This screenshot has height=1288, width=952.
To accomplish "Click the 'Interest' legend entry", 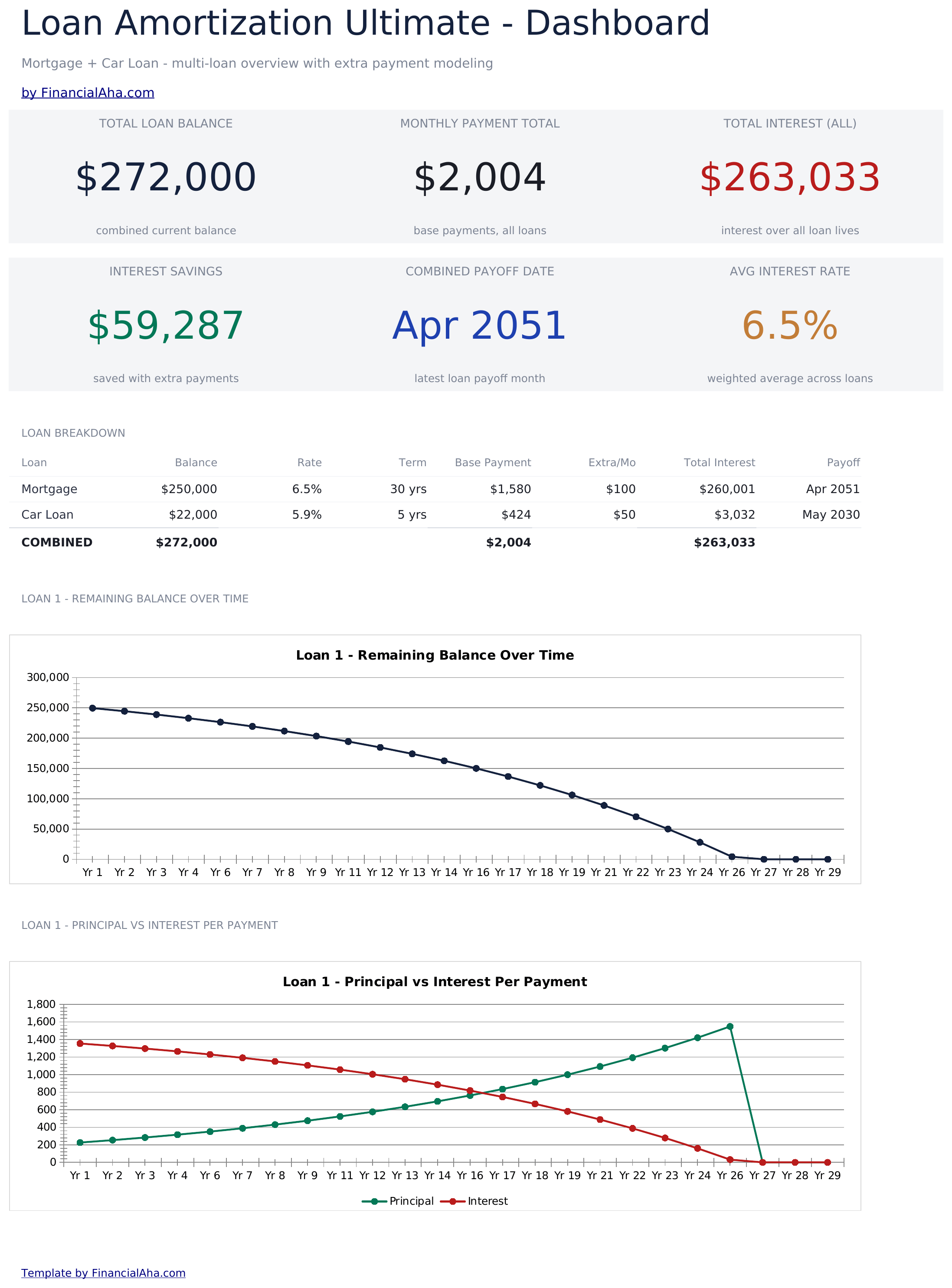I will coord(474,1202).
